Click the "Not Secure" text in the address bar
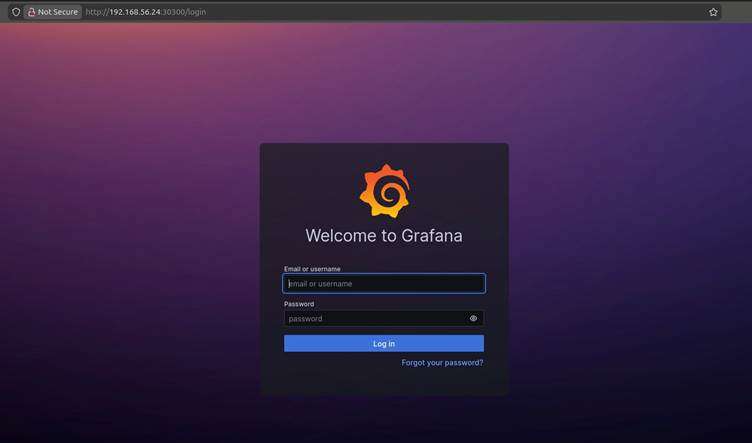This screenshot has width=752, height=443. pos(58,12)
